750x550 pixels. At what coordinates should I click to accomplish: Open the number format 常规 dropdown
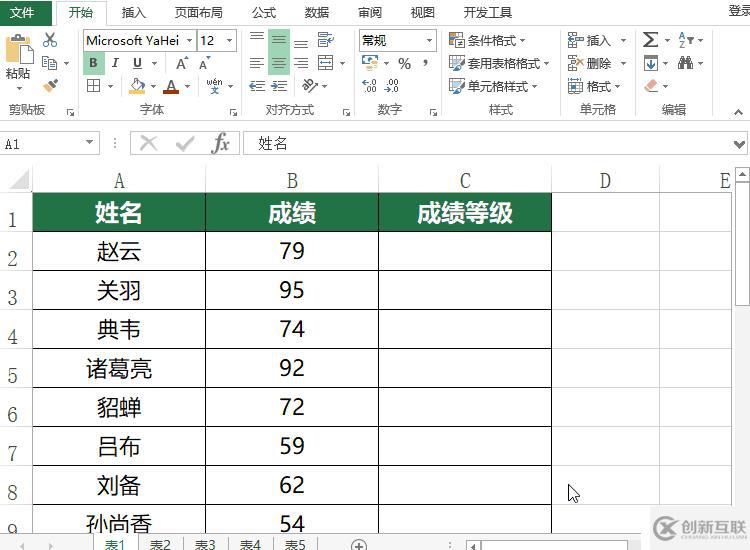[429, 40]
